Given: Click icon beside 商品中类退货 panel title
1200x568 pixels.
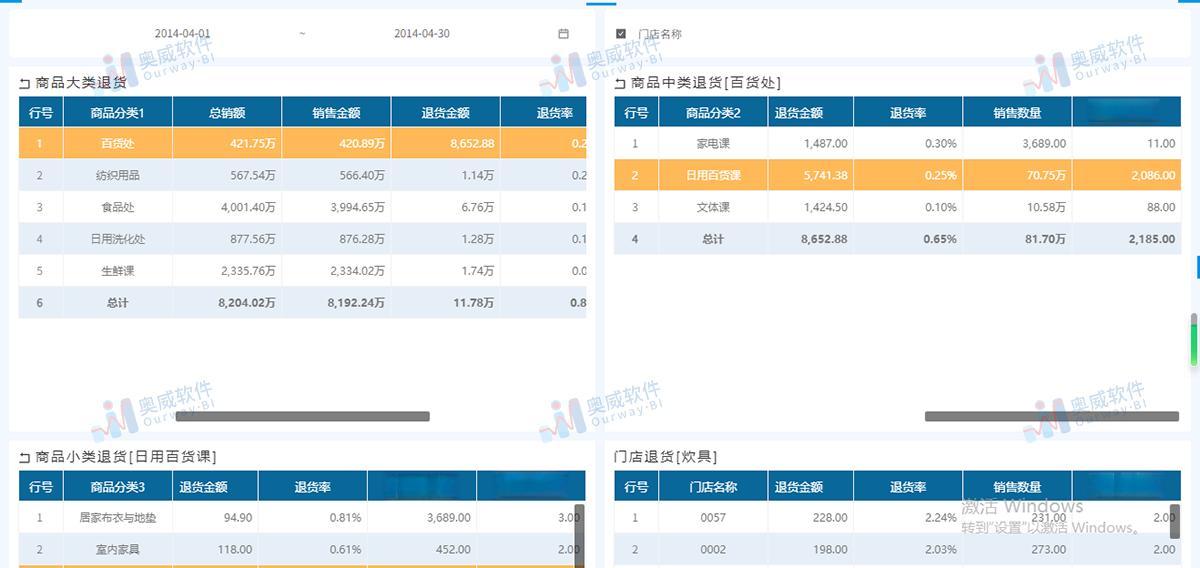Looking at the screenshot, I should [x=620, y=83].
